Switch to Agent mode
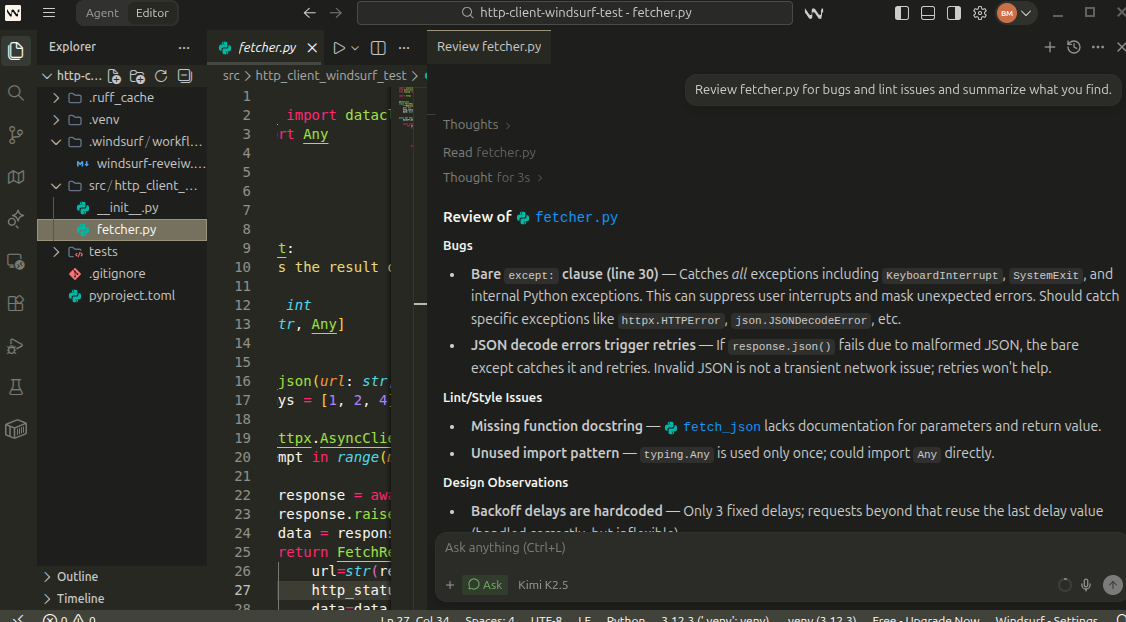1126x622 pixels. coord(102,13)
